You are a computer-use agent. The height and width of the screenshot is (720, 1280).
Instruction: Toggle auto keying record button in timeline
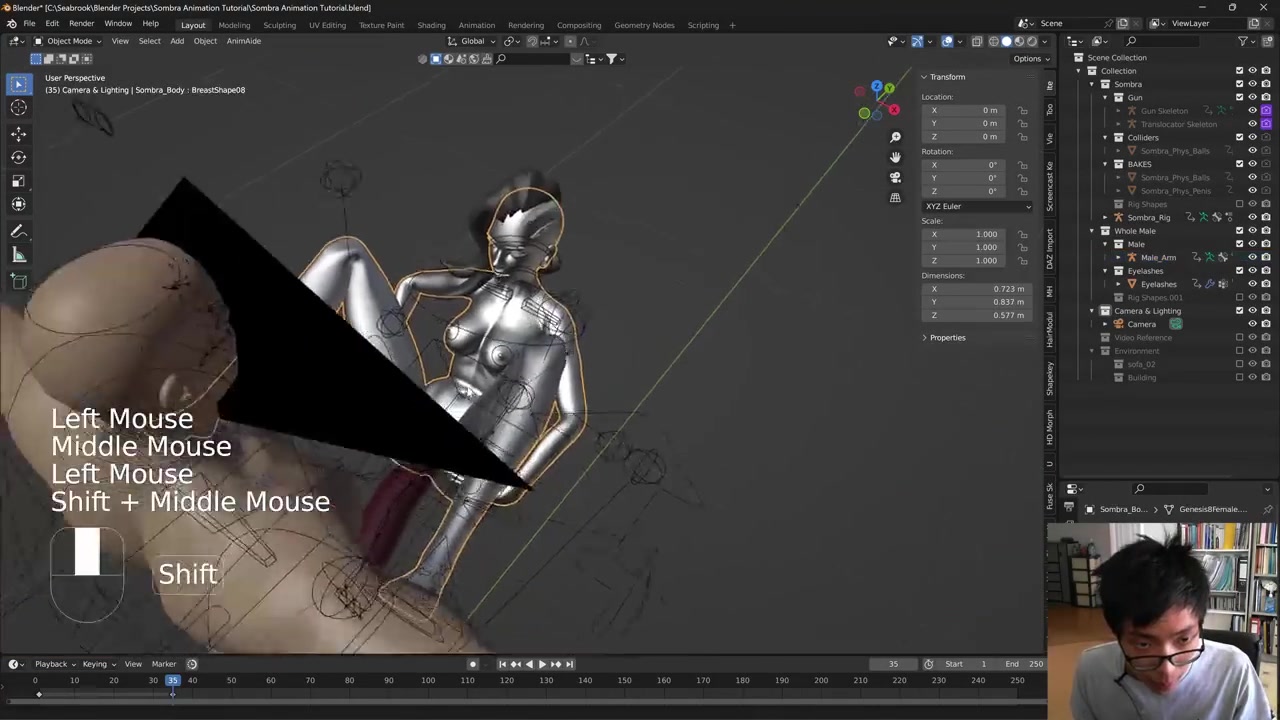[473, 664]
